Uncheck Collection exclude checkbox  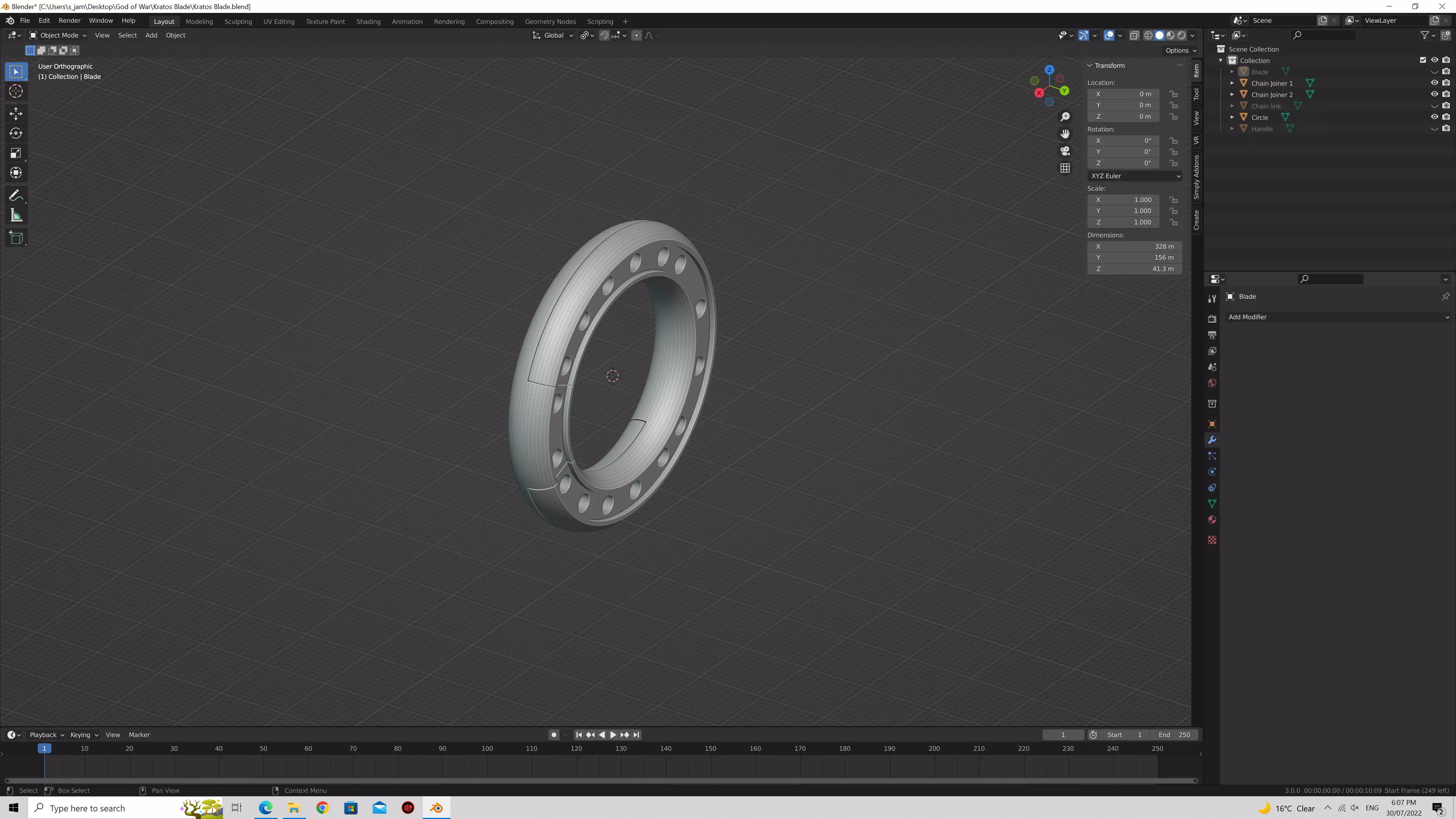pos(1423,61)
